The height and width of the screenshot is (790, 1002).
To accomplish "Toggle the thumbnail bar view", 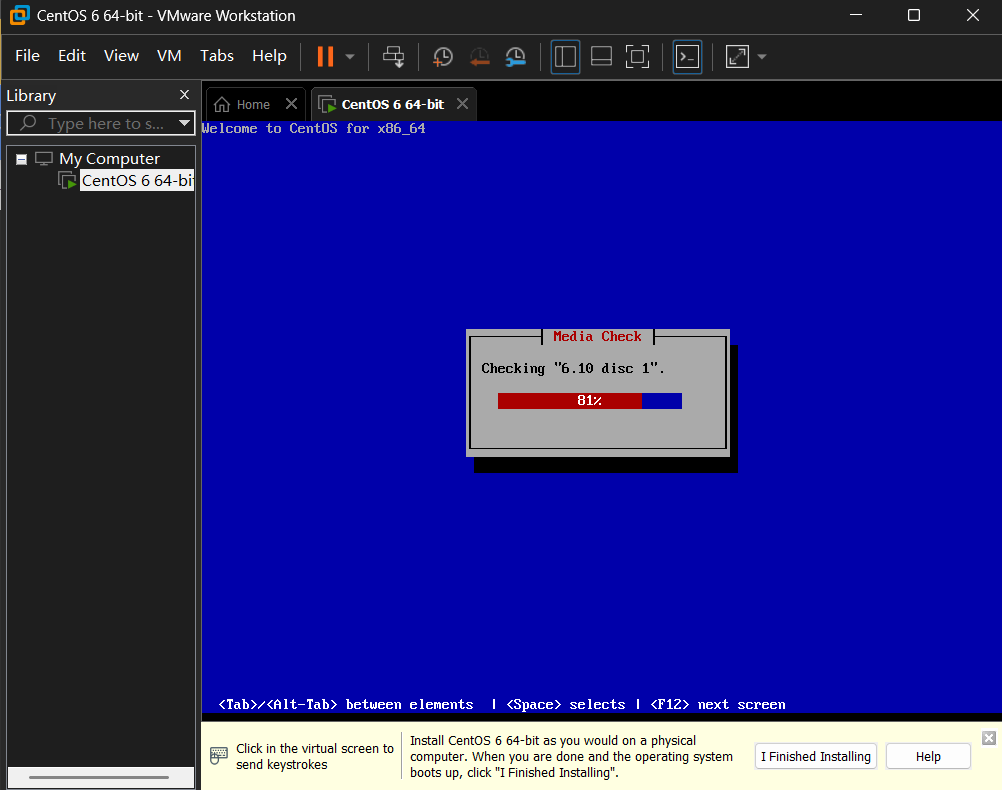I will 601,56.
